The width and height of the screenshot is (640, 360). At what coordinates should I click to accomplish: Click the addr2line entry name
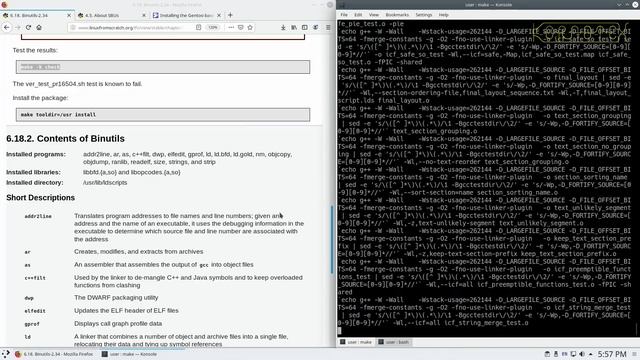pos(38,216)
